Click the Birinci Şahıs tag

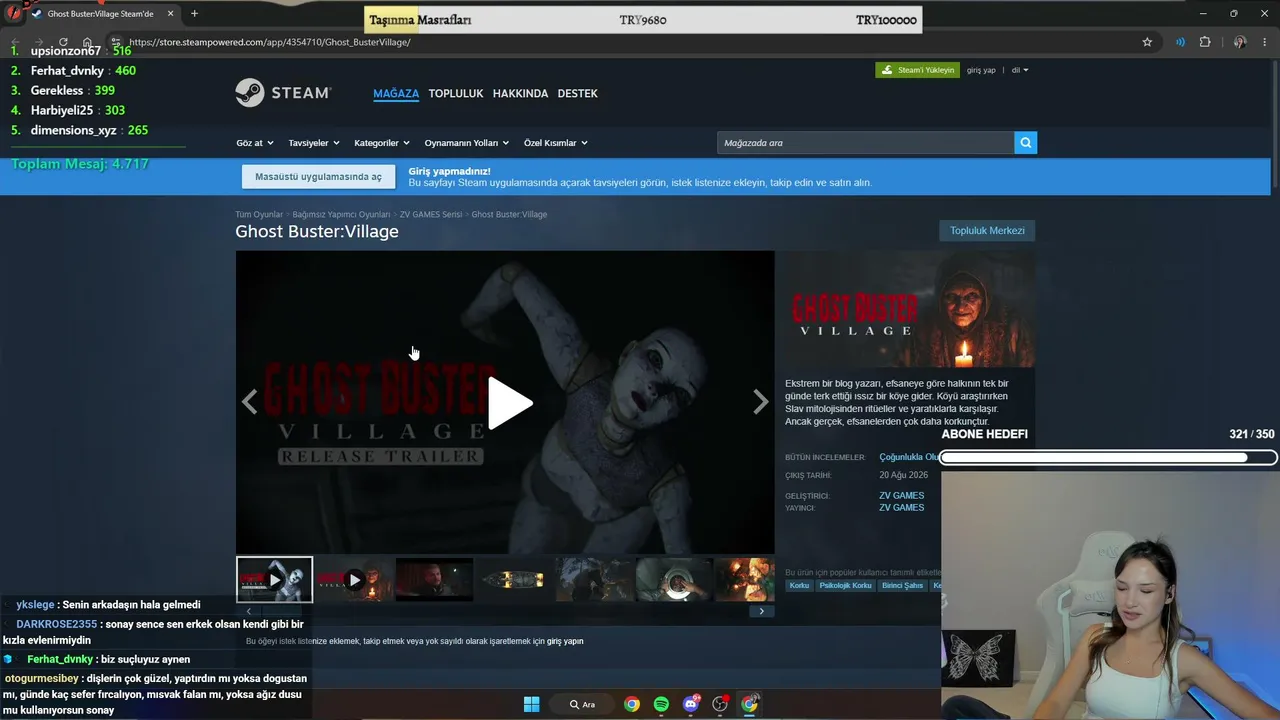pyautogui.click(x=903, y=585)
